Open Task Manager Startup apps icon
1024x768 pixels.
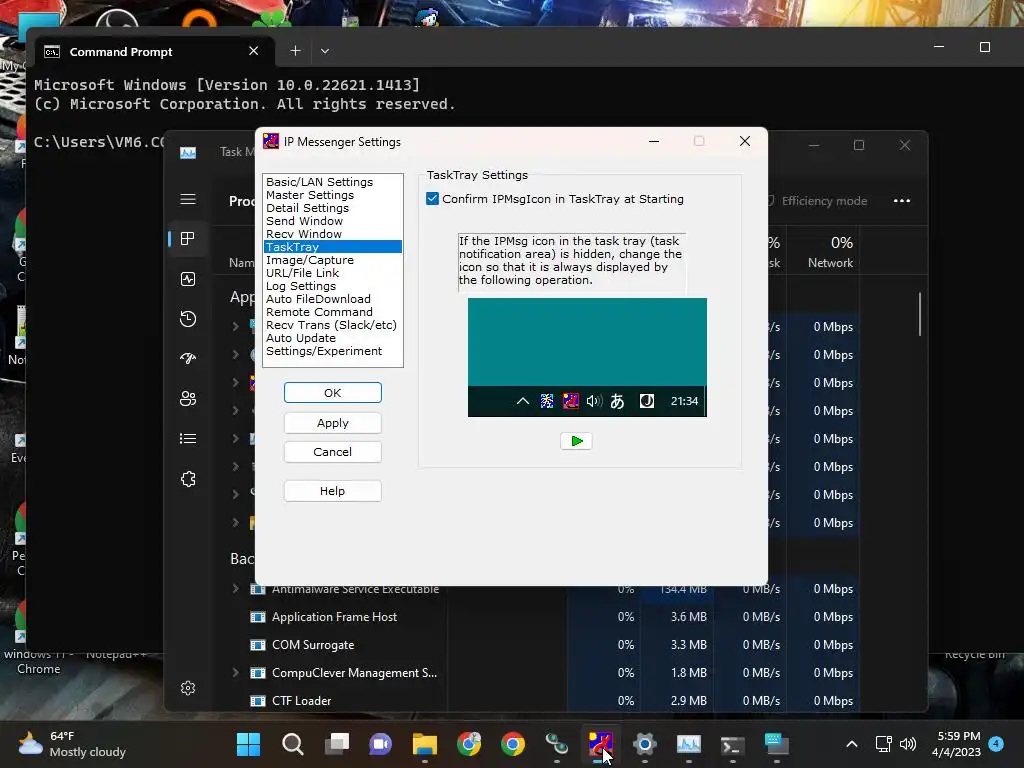[x=188, y=359]
